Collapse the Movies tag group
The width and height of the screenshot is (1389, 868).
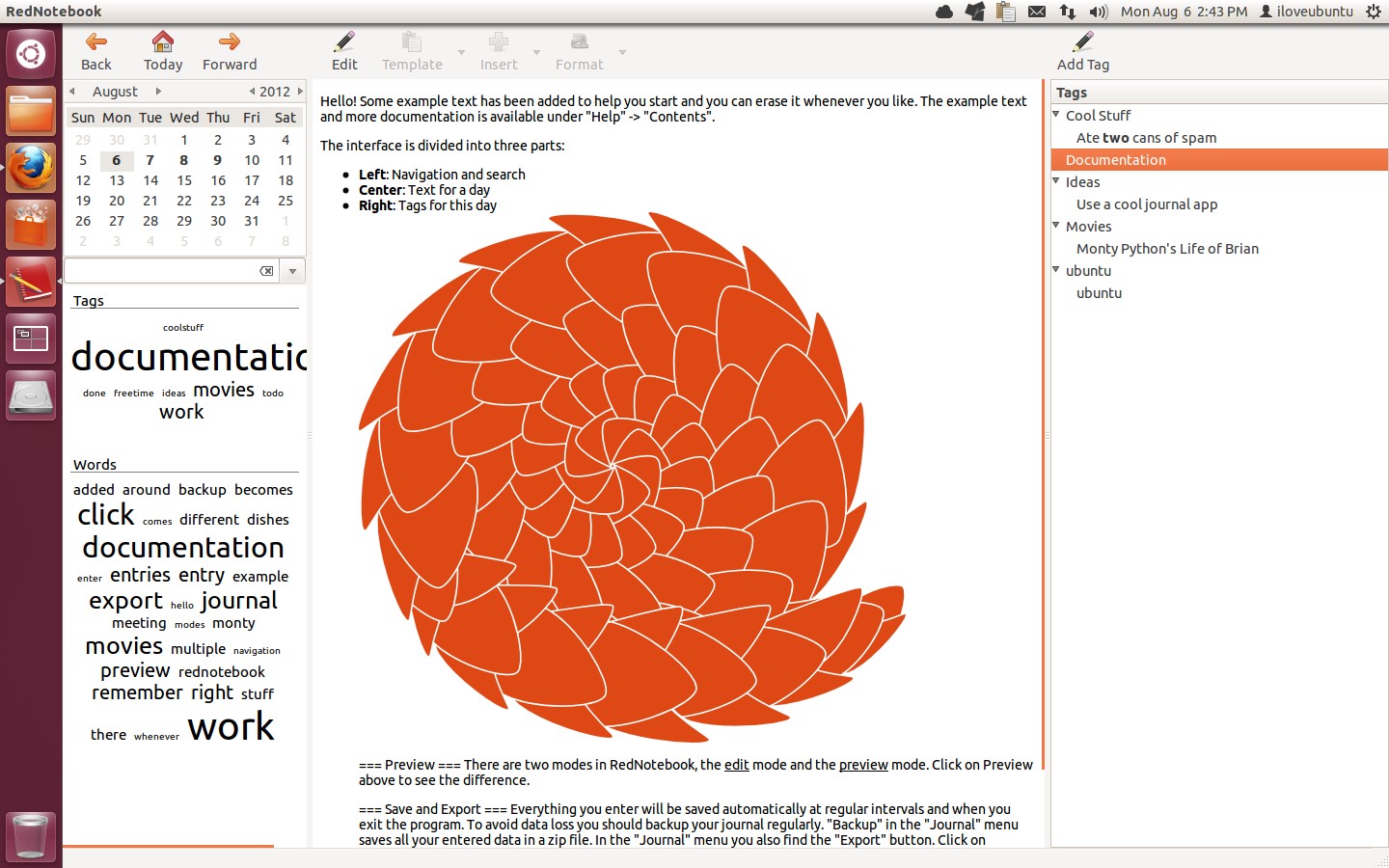click(1055, 226)
